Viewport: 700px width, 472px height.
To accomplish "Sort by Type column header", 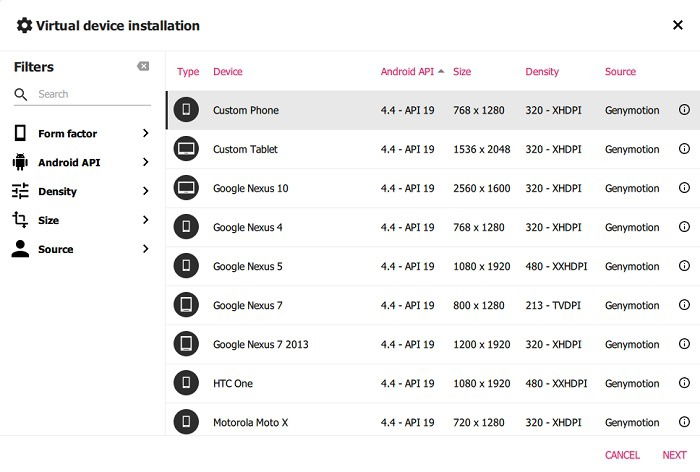I will coord(188,72).
